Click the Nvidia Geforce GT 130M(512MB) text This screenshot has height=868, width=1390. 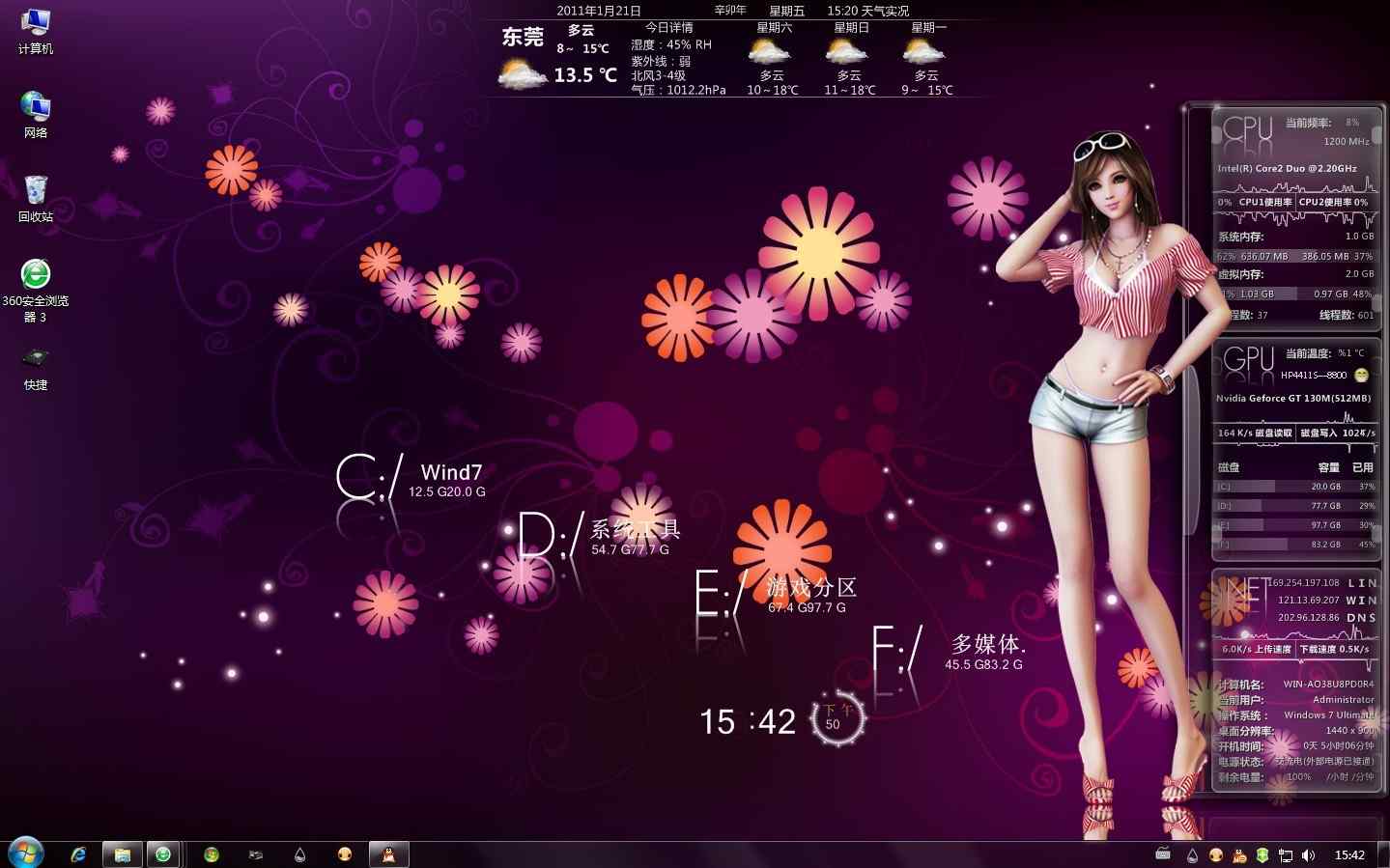1293,398
